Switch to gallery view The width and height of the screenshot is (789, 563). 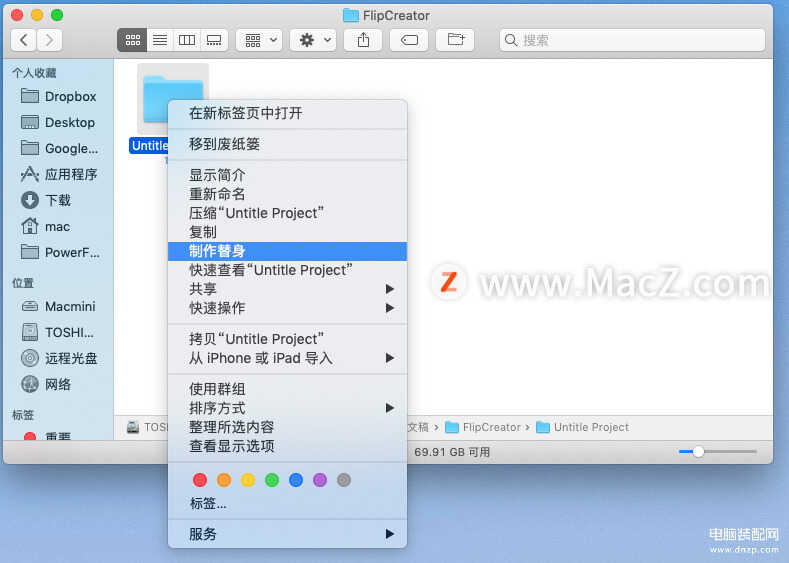tap(214, 40)
